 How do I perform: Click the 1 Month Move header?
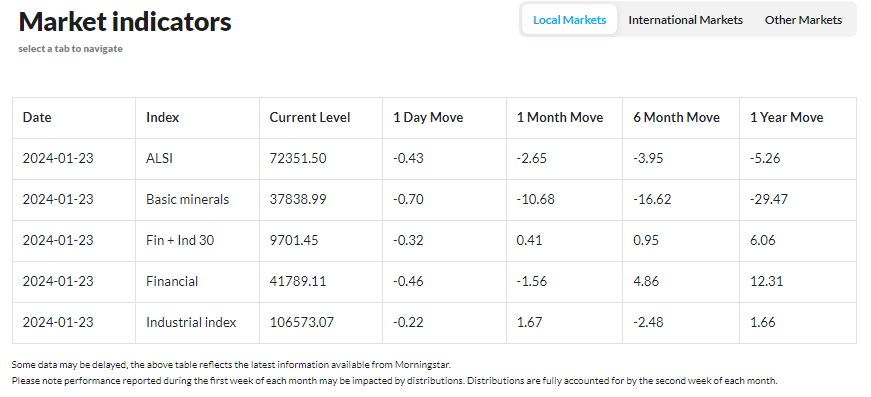(x=559, y=118)
